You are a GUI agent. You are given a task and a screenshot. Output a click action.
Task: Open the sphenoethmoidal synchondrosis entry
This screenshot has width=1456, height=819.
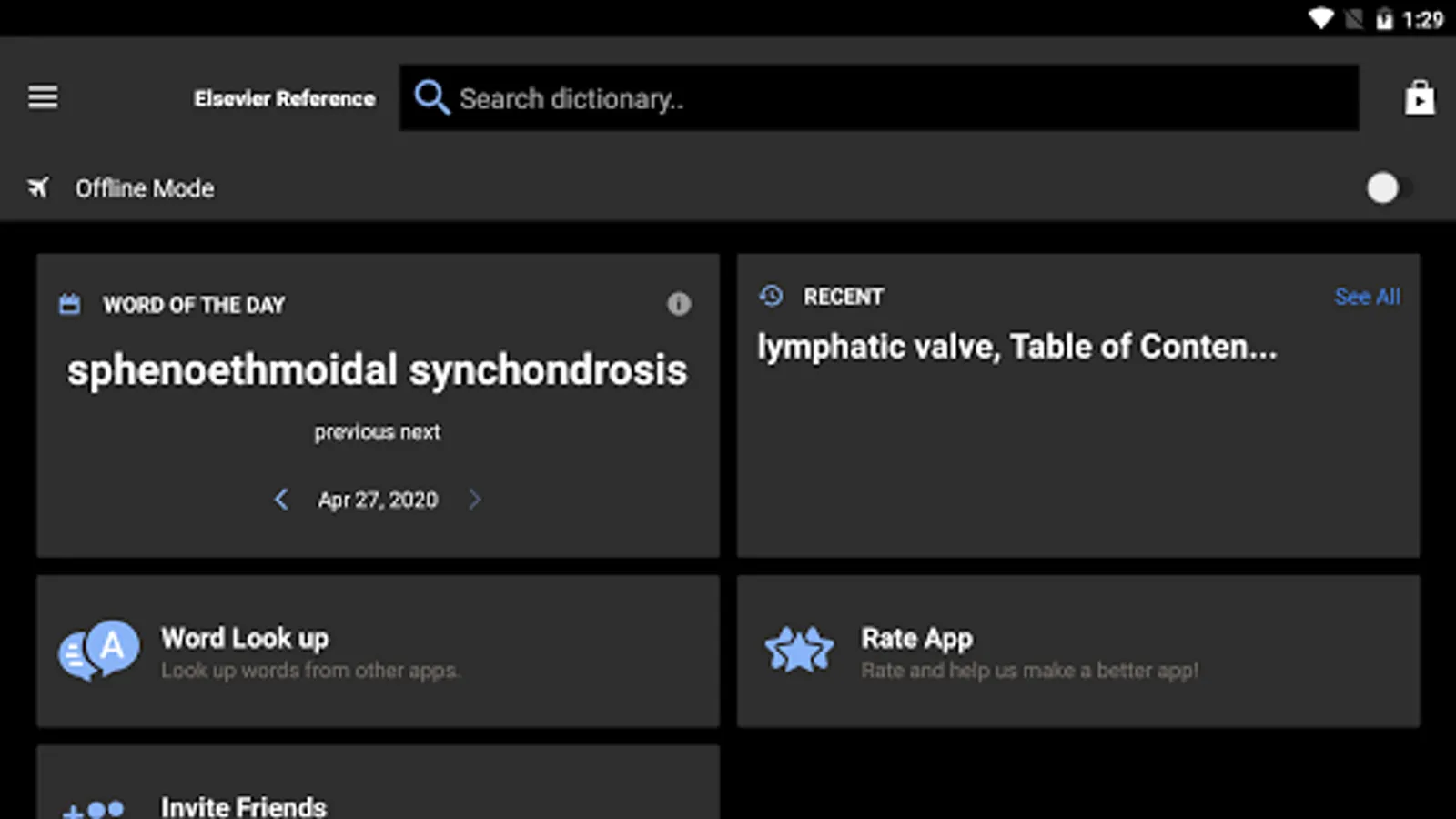pyautogui.click(x=377, y=370)
